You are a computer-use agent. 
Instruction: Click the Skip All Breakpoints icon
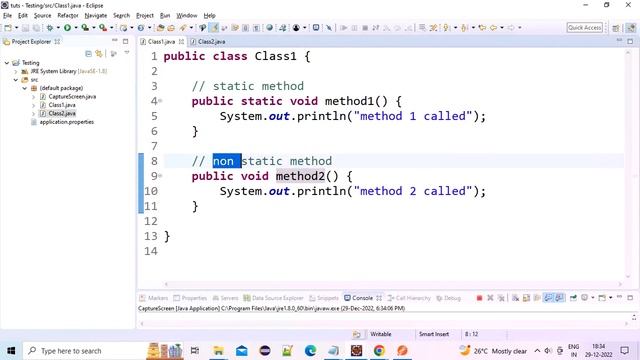(x=329, y=28)
